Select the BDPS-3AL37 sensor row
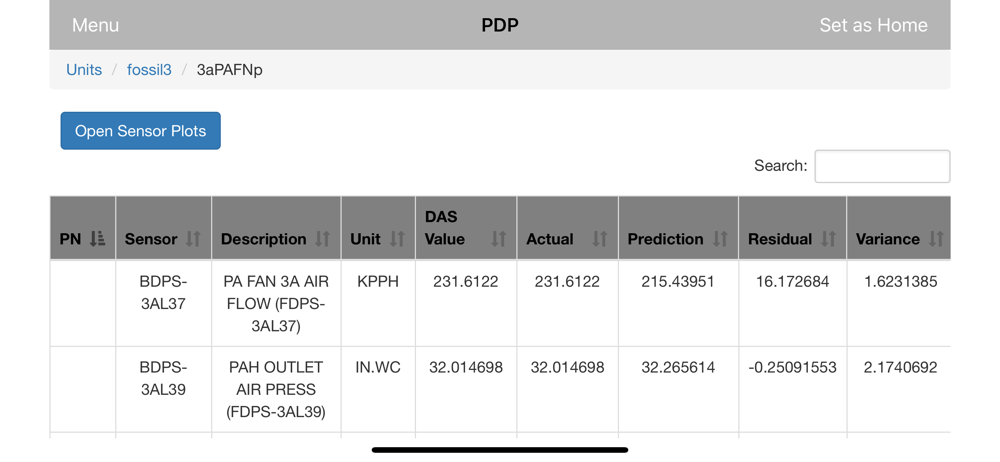 click(500, 303)
